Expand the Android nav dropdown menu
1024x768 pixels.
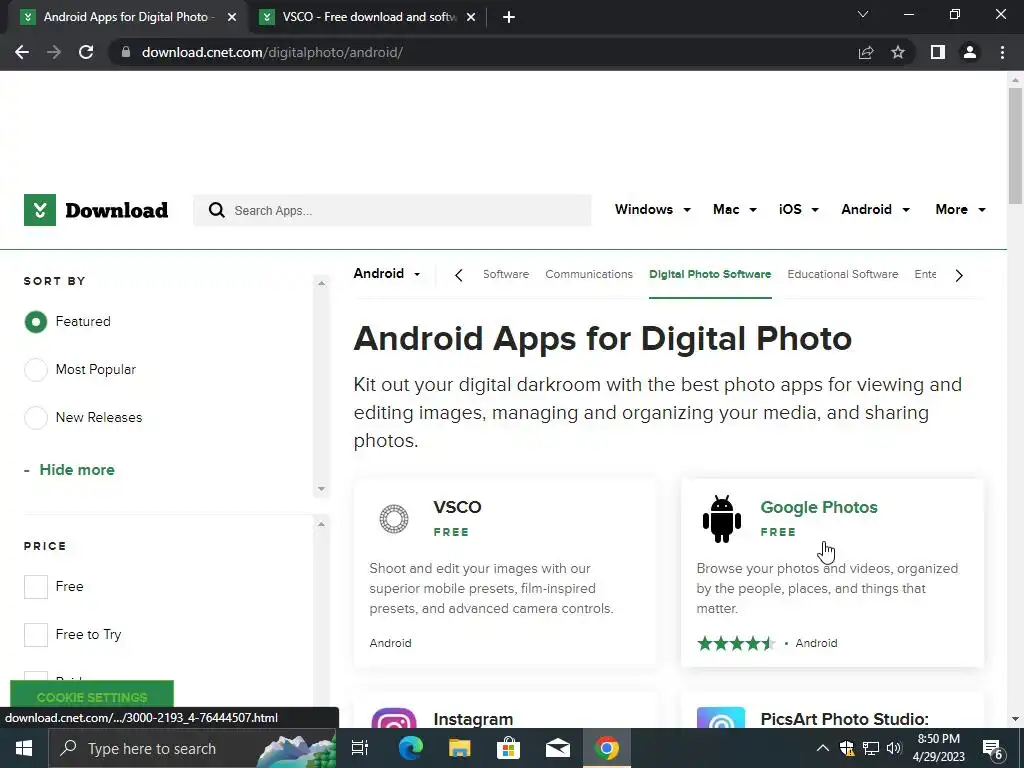pyautogui.click(x=875, y=210)
